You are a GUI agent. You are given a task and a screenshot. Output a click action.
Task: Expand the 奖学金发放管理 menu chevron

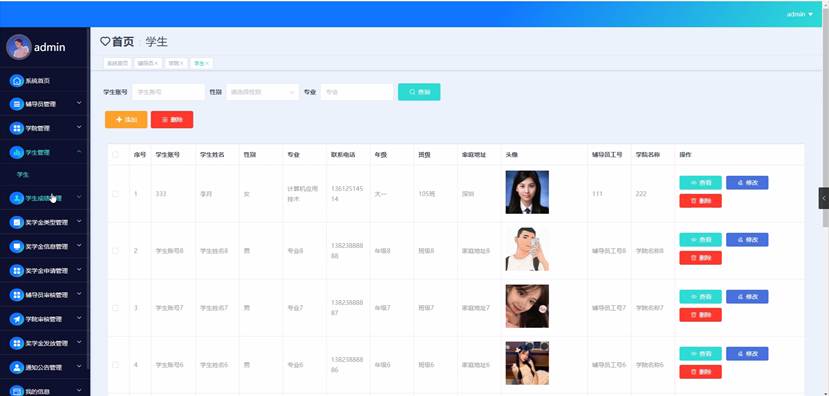coord(79,342)
